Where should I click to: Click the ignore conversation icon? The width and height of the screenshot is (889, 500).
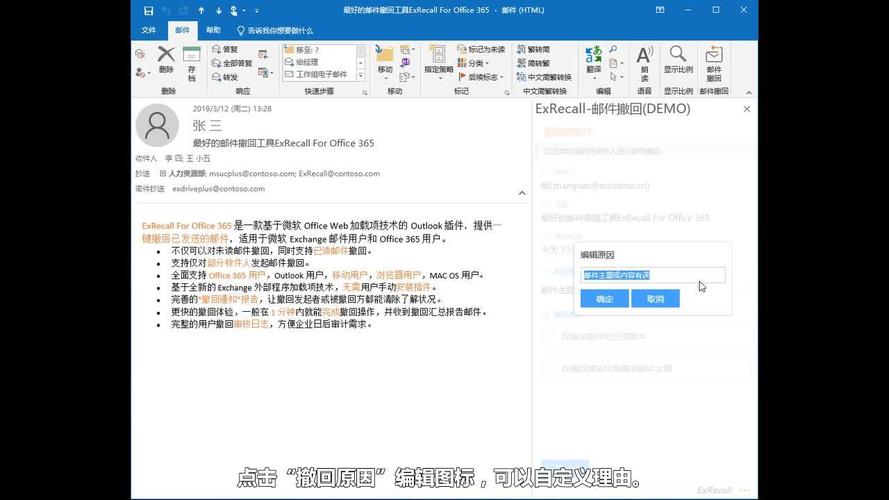[141, 54]
